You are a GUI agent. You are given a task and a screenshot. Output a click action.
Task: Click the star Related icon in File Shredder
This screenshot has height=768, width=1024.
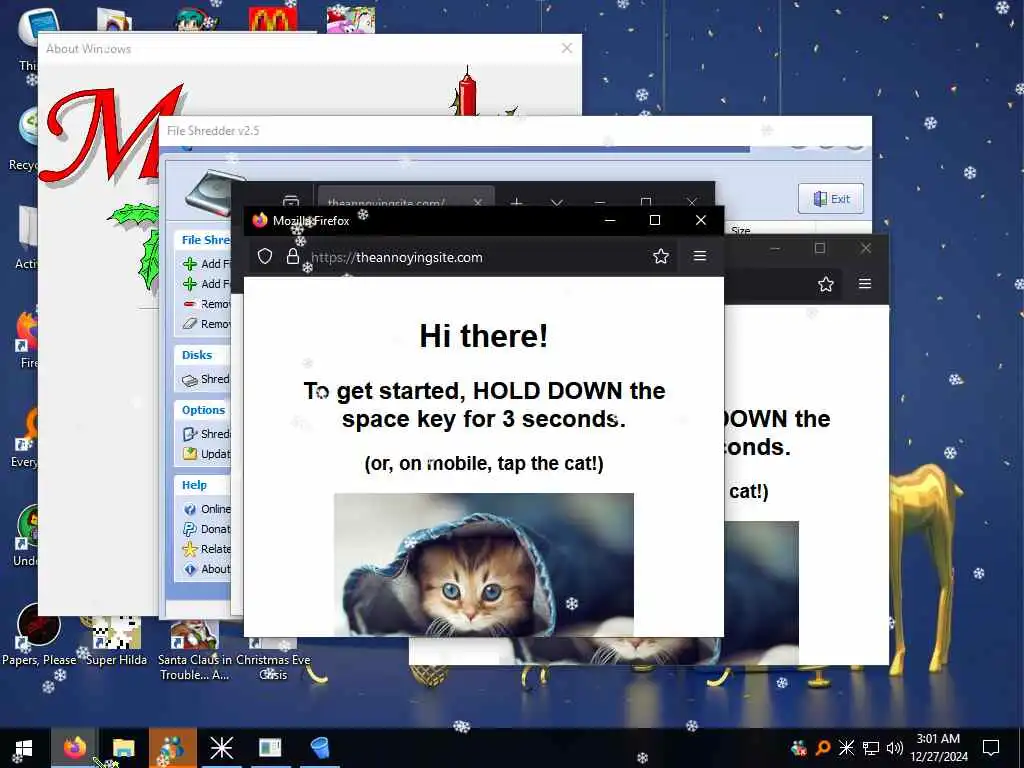pos(190,549)
